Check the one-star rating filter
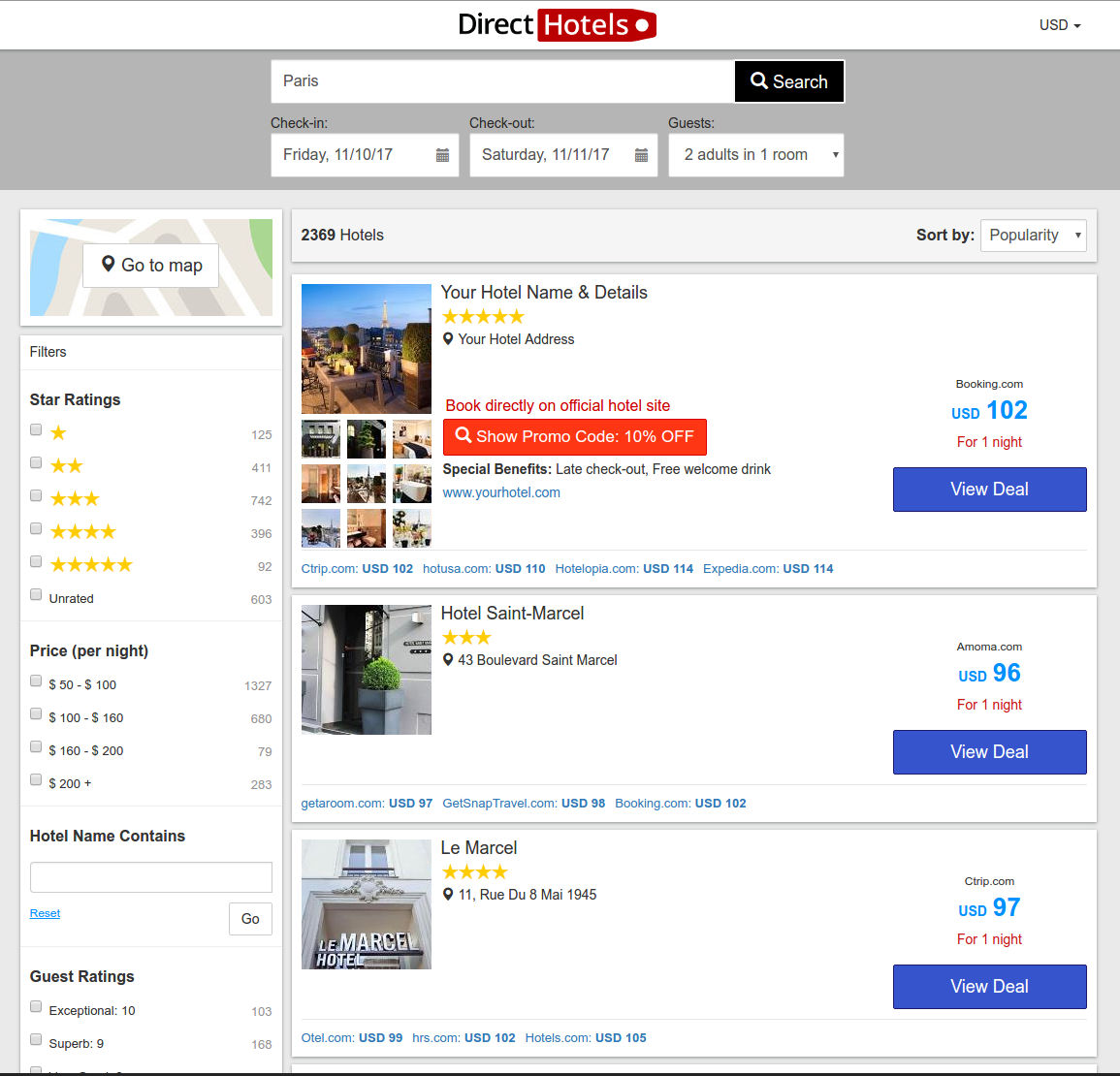The image size is (1120, 1076). click(36, 429)
